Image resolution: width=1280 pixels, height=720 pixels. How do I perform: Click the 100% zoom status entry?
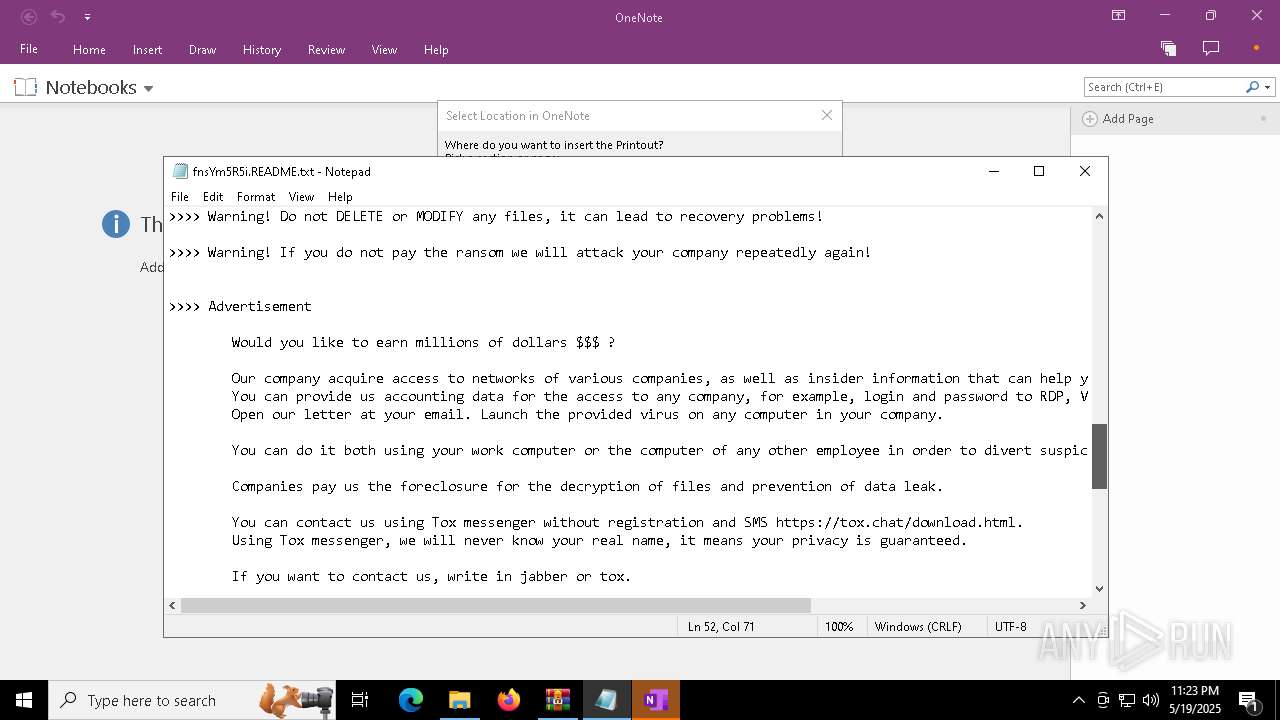tap(839, 627)
